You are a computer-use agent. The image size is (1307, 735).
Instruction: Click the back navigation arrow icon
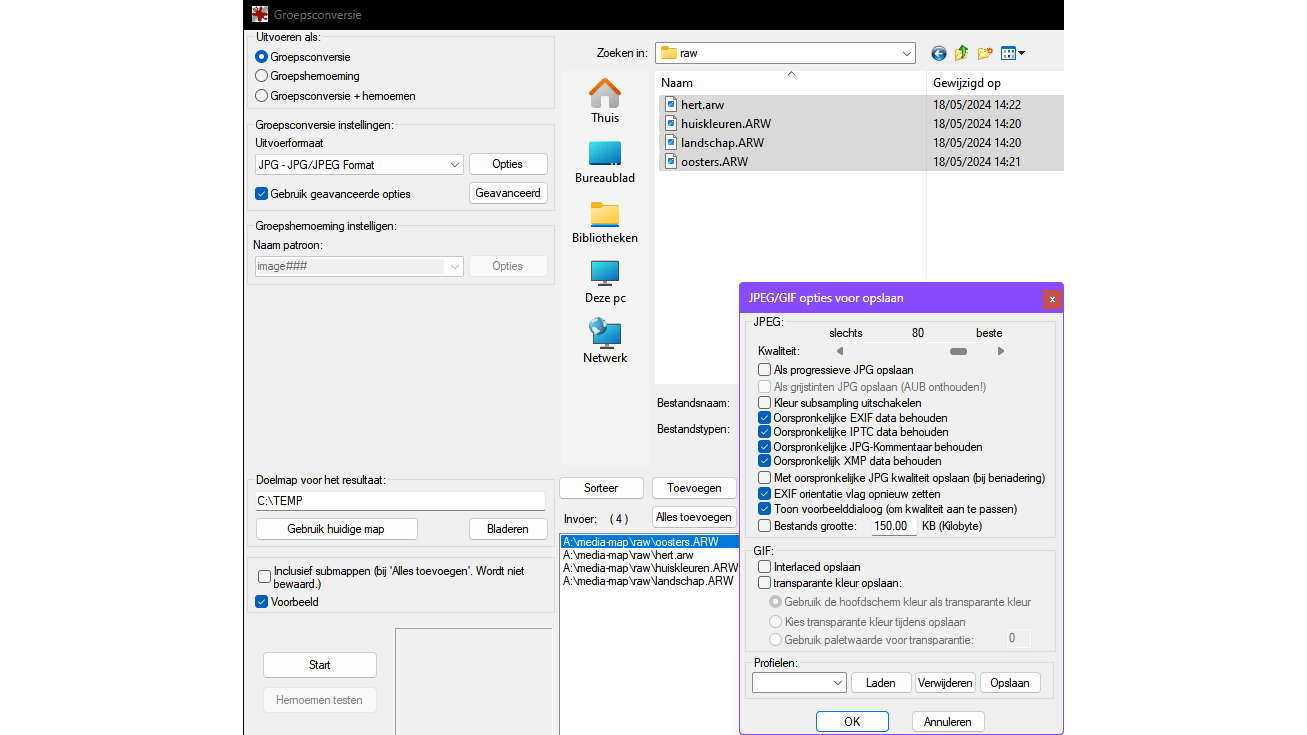tap(938, 53)
